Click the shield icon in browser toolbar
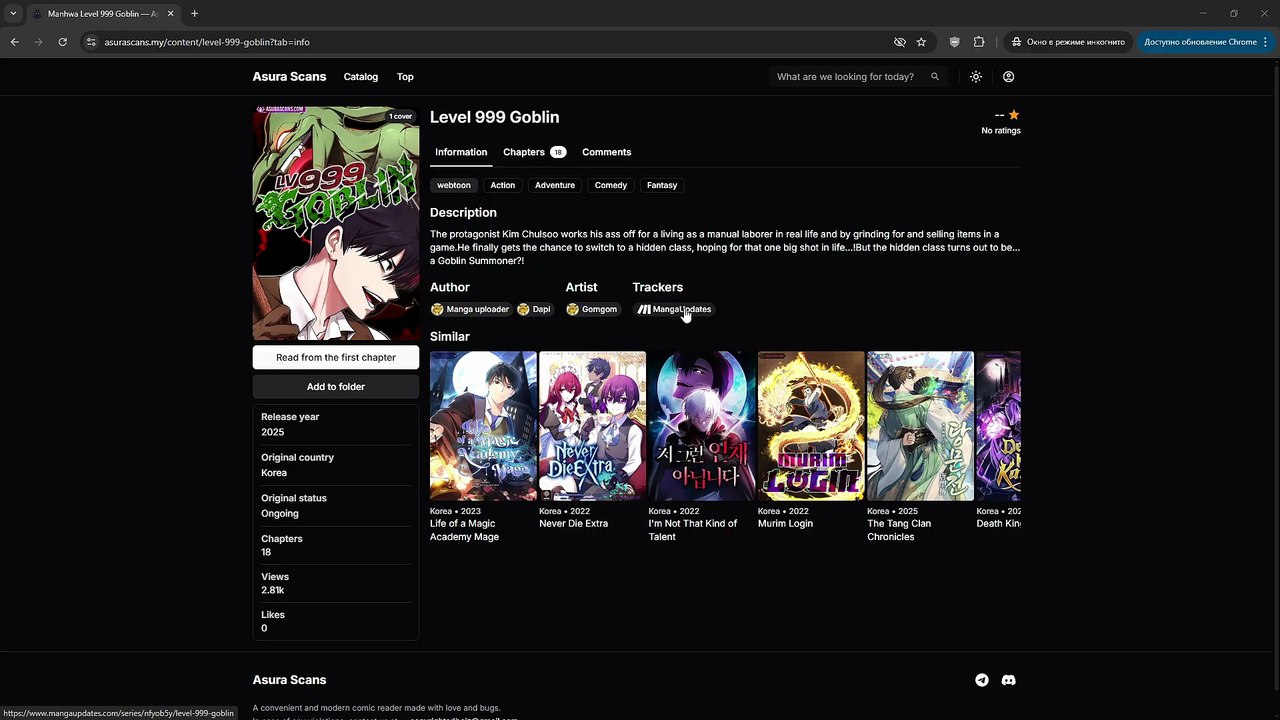Viewport: 1280px width, 720px height. click(x=954, y=42)
